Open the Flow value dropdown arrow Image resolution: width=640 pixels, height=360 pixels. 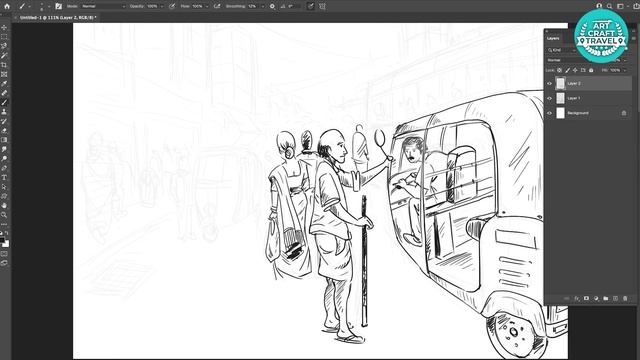[207, 7]
